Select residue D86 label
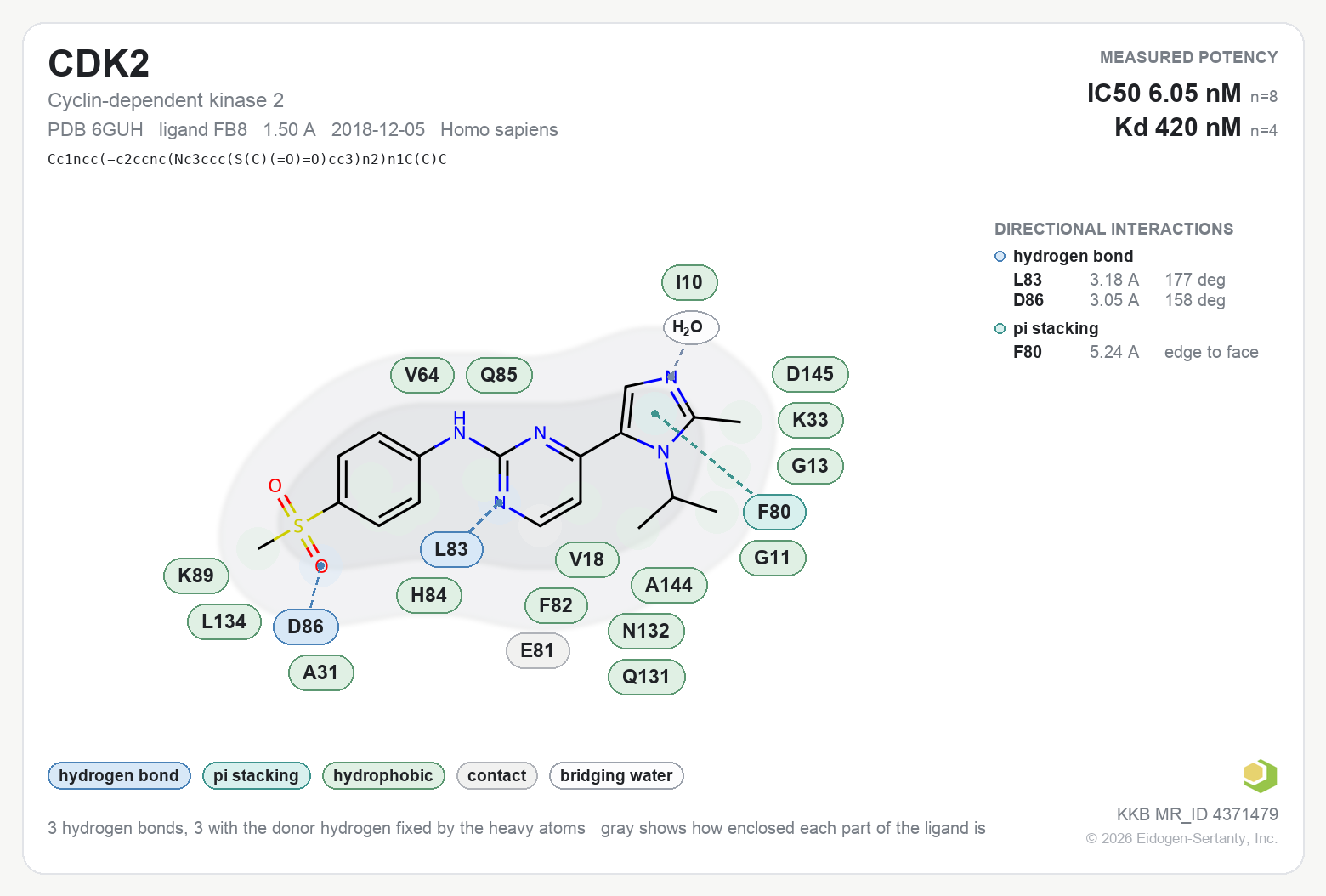This screenshot has width=1326, height=896. (306, 627)
